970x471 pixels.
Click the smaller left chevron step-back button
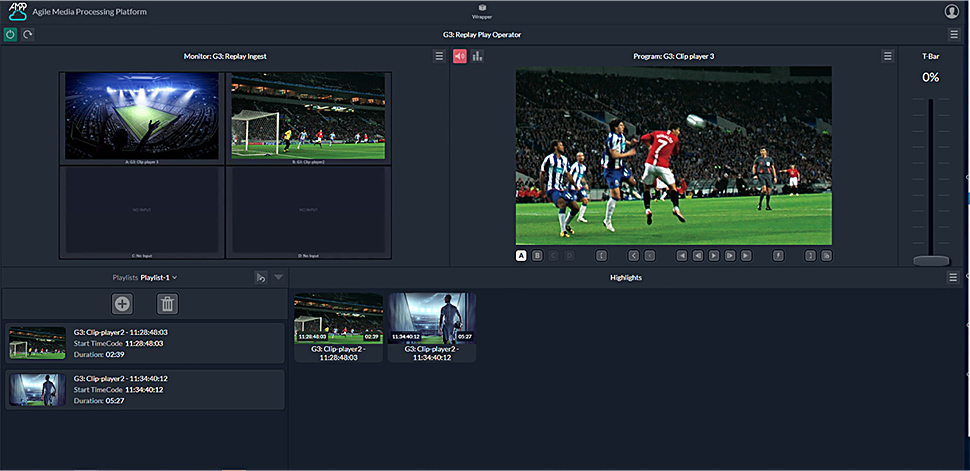[650, 255]
